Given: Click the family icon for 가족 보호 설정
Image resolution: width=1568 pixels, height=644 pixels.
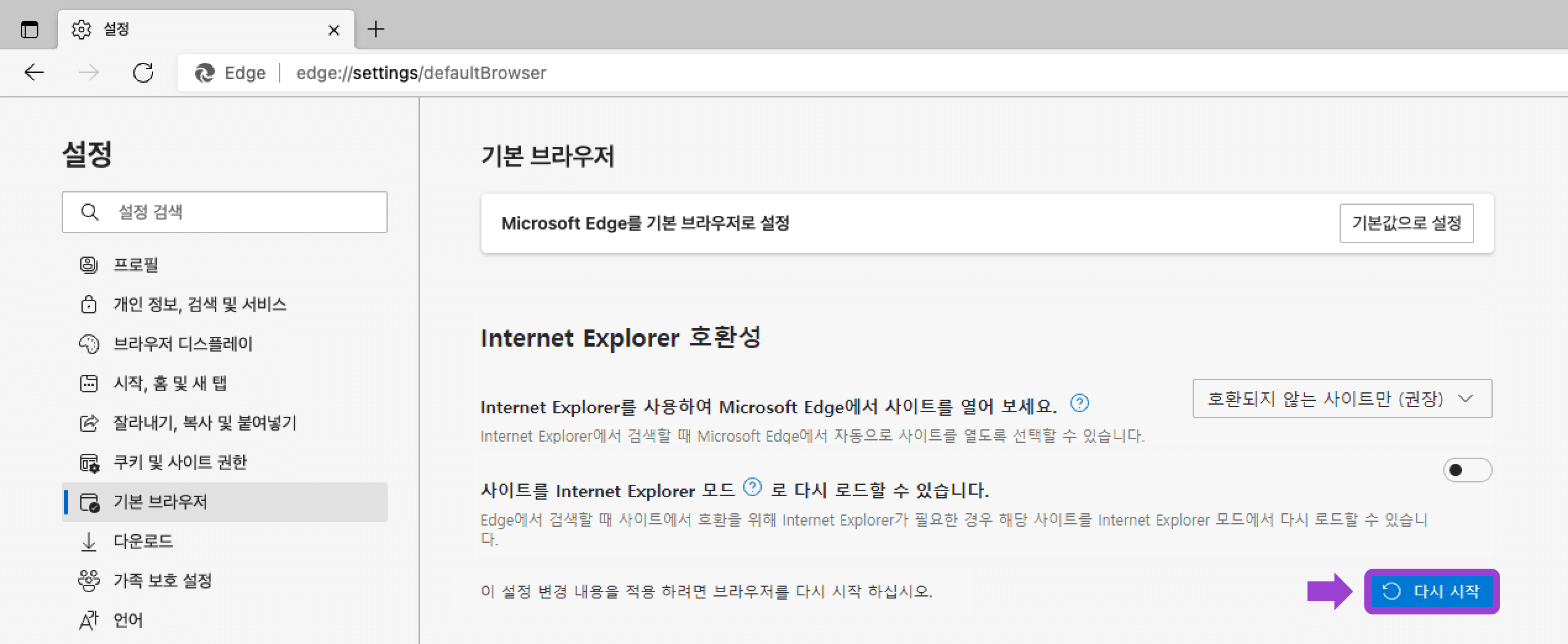Looking at the screenshot, I should [x=89, y=580].
